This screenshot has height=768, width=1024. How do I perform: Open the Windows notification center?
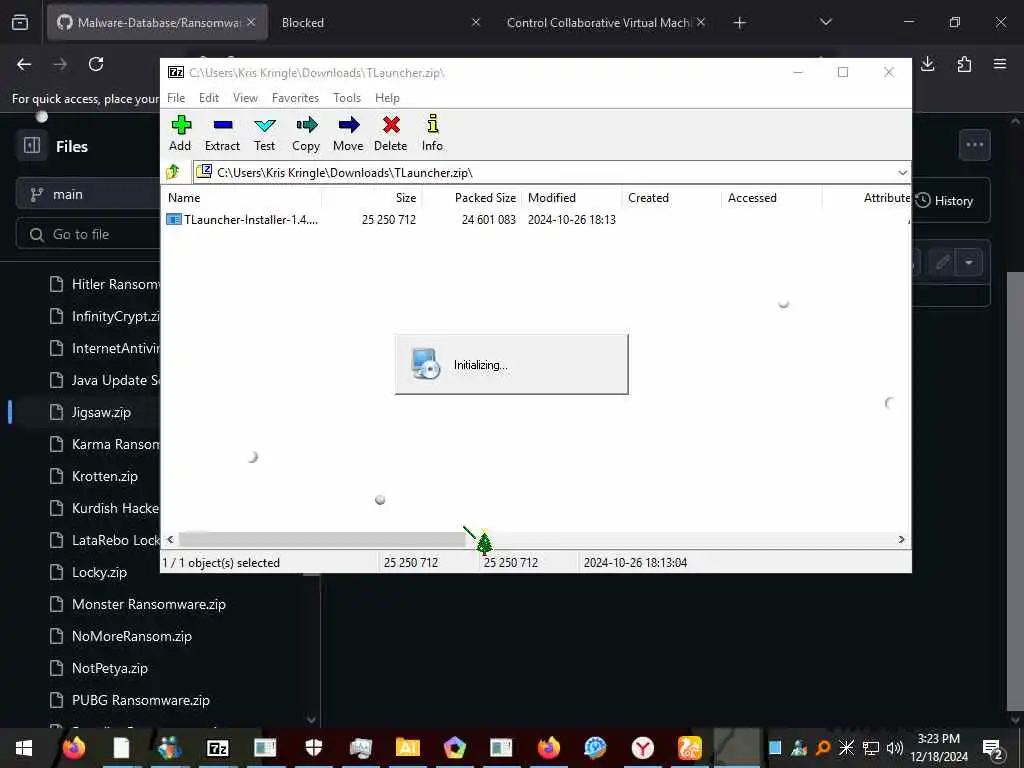coord(993,748)
